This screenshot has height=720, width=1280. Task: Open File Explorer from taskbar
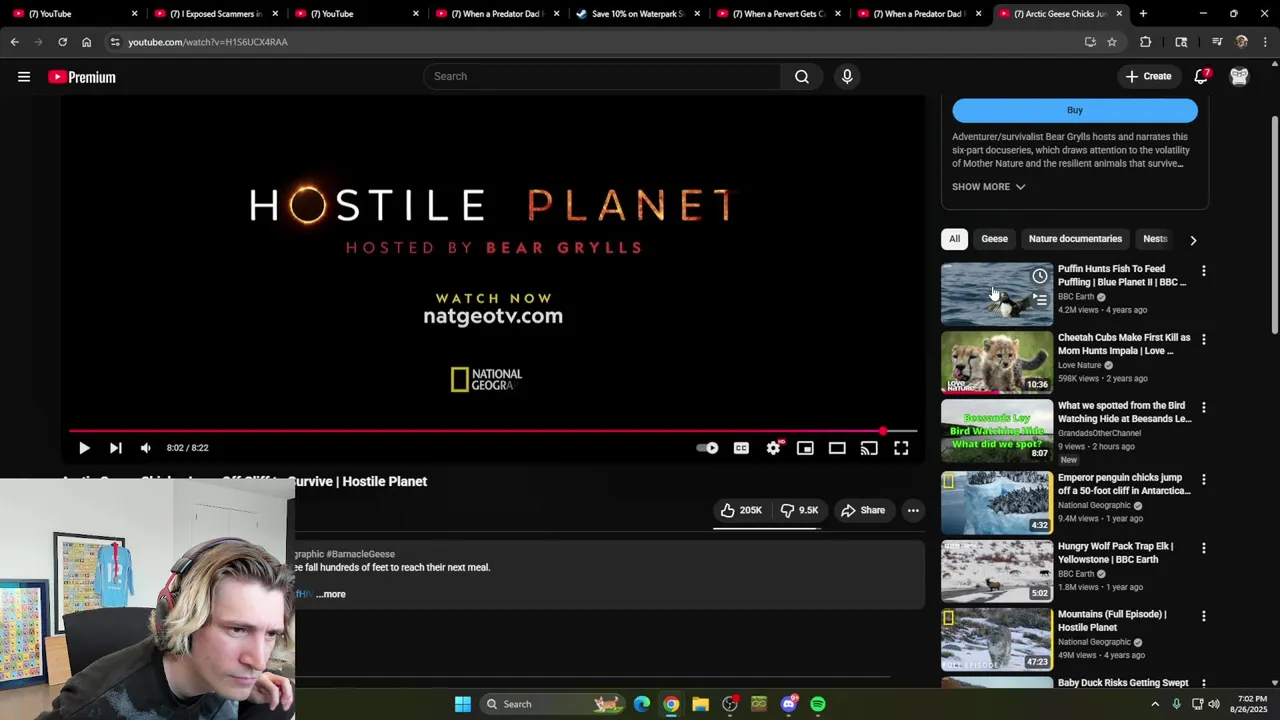pyautogui.click(x=700, y=704)
